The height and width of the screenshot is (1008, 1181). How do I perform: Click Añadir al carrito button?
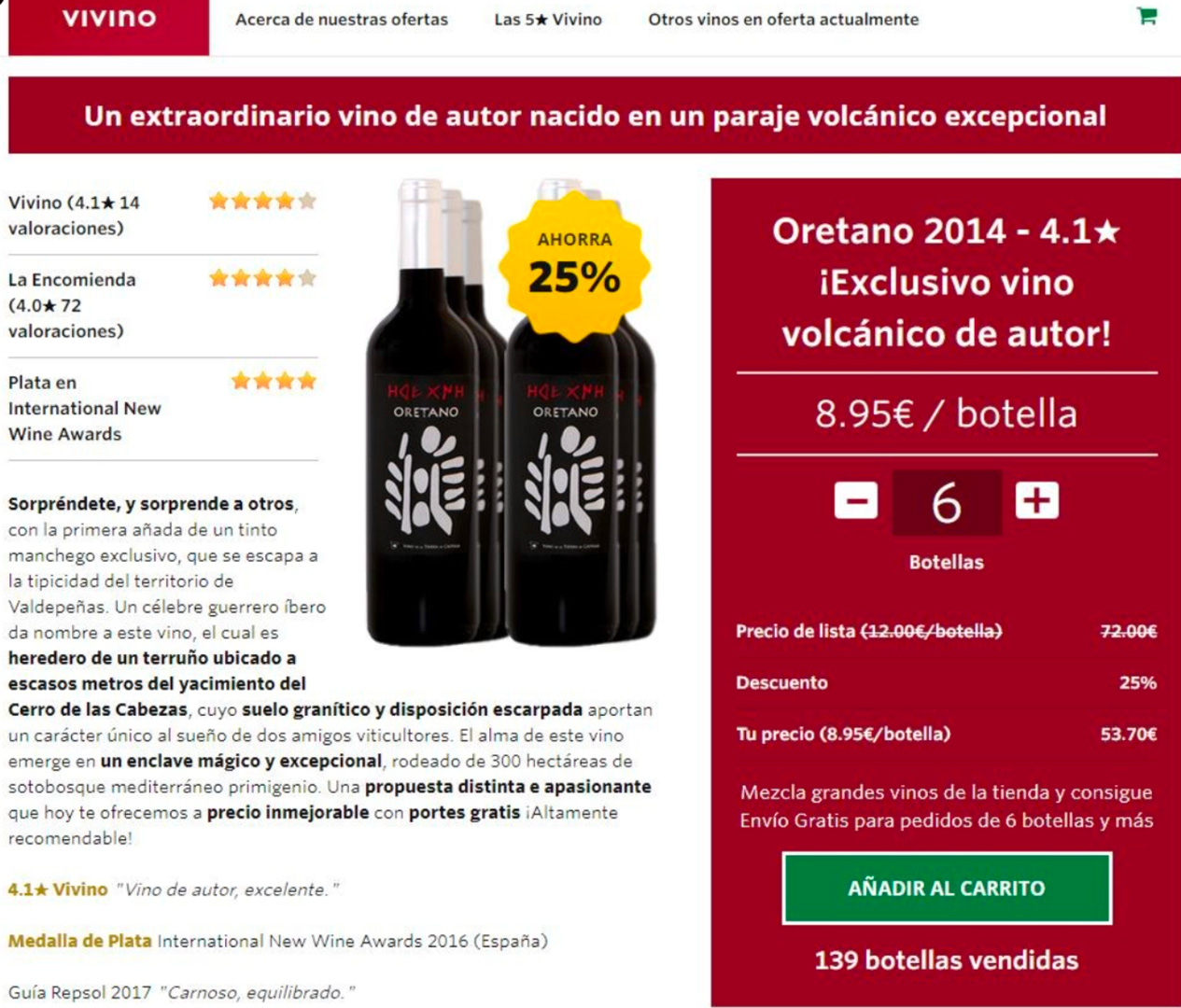pos(947,888)
